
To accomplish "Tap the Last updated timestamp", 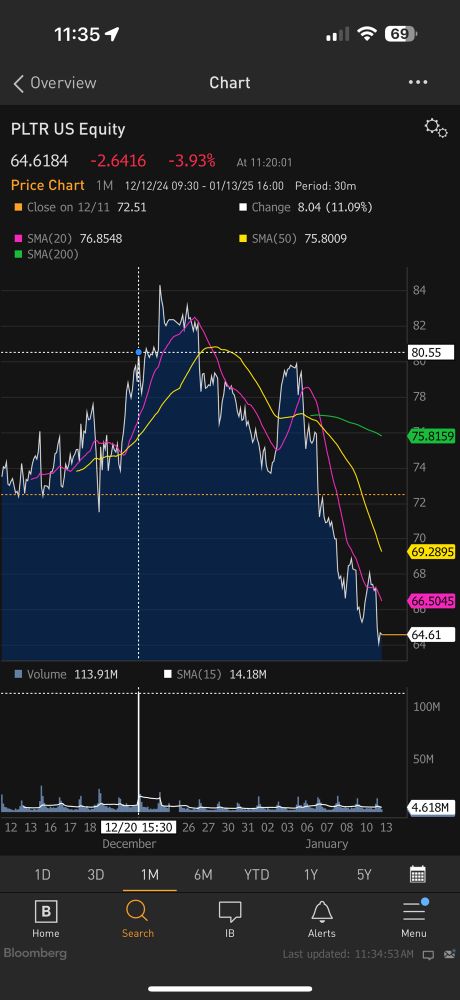I will (349, 954).
